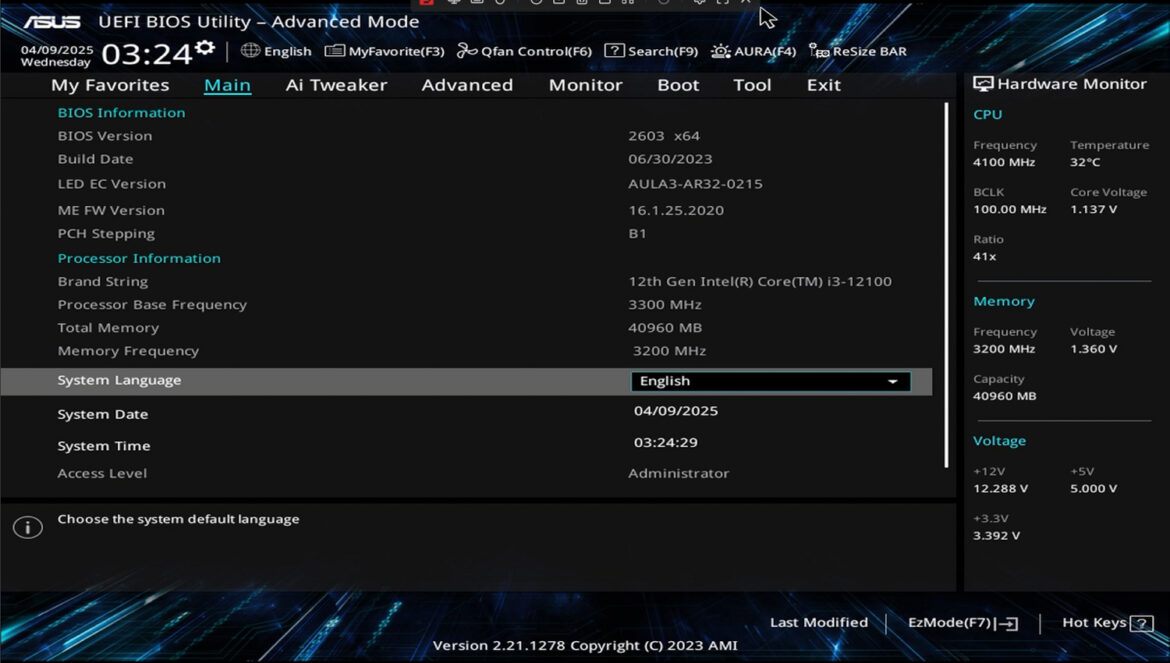
Task: Click the Processor Information heading
Action: [140, 259]
